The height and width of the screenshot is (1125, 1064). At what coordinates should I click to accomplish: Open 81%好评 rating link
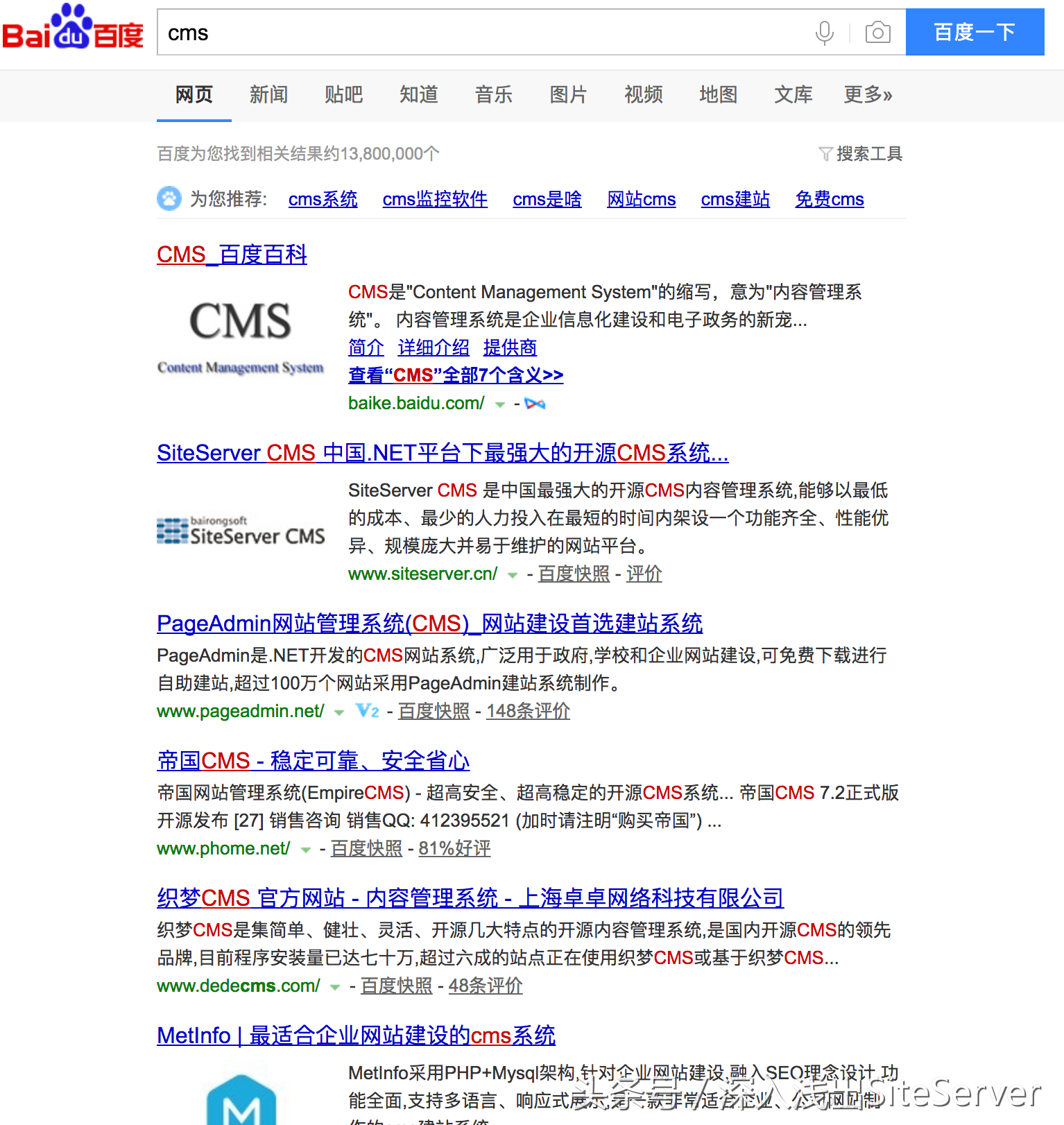tap(454, 848)
